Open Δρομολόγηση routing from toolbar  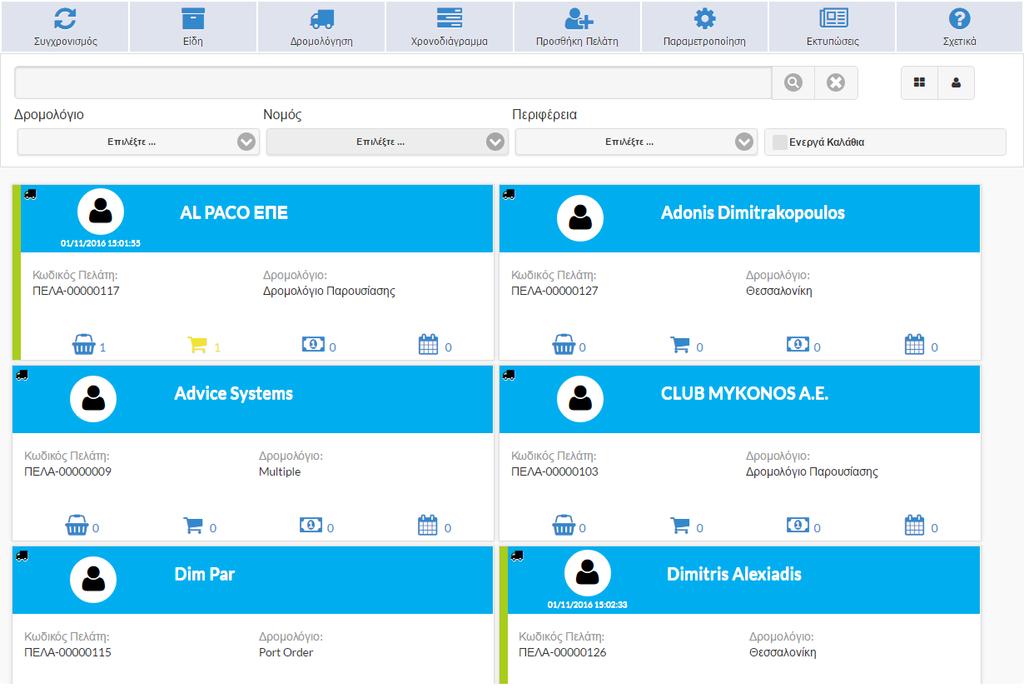click(x=321, y=26)
